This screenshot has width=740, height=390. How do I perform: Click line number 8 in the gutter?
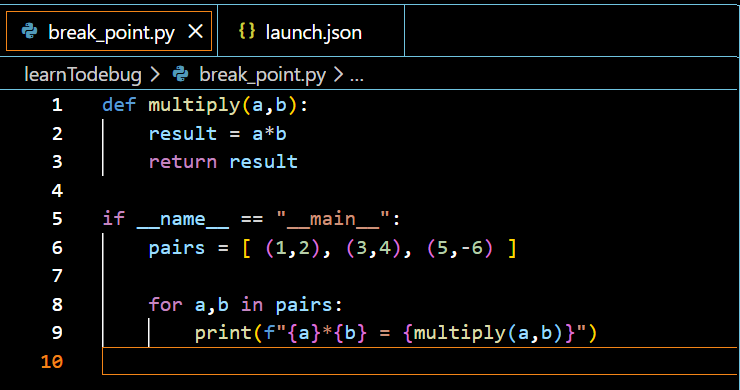(57, 304)
